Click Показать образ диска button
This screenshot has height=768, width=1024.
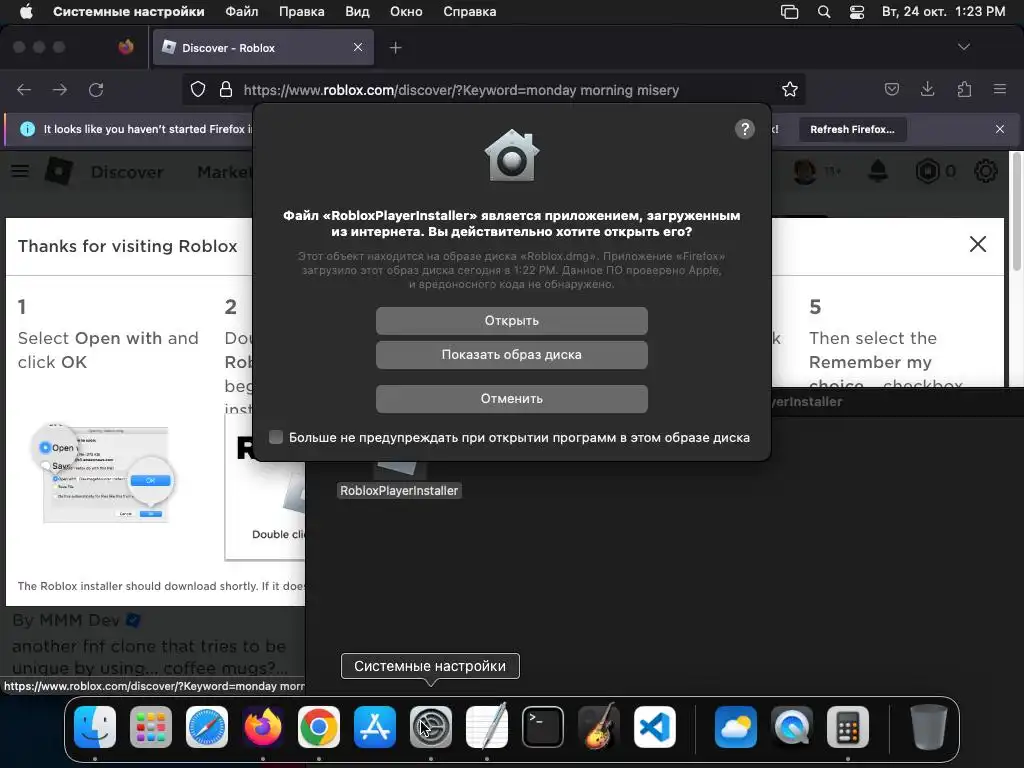pyautogui.click(x=511, y=355)
